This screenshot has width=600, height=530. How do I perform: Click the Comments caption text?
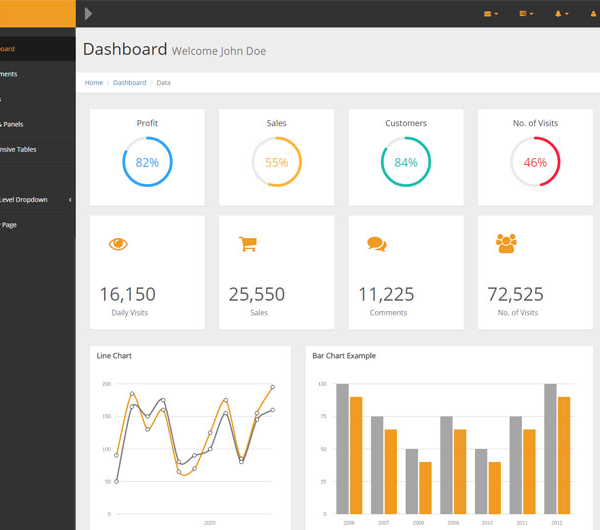tap(388, 313)
